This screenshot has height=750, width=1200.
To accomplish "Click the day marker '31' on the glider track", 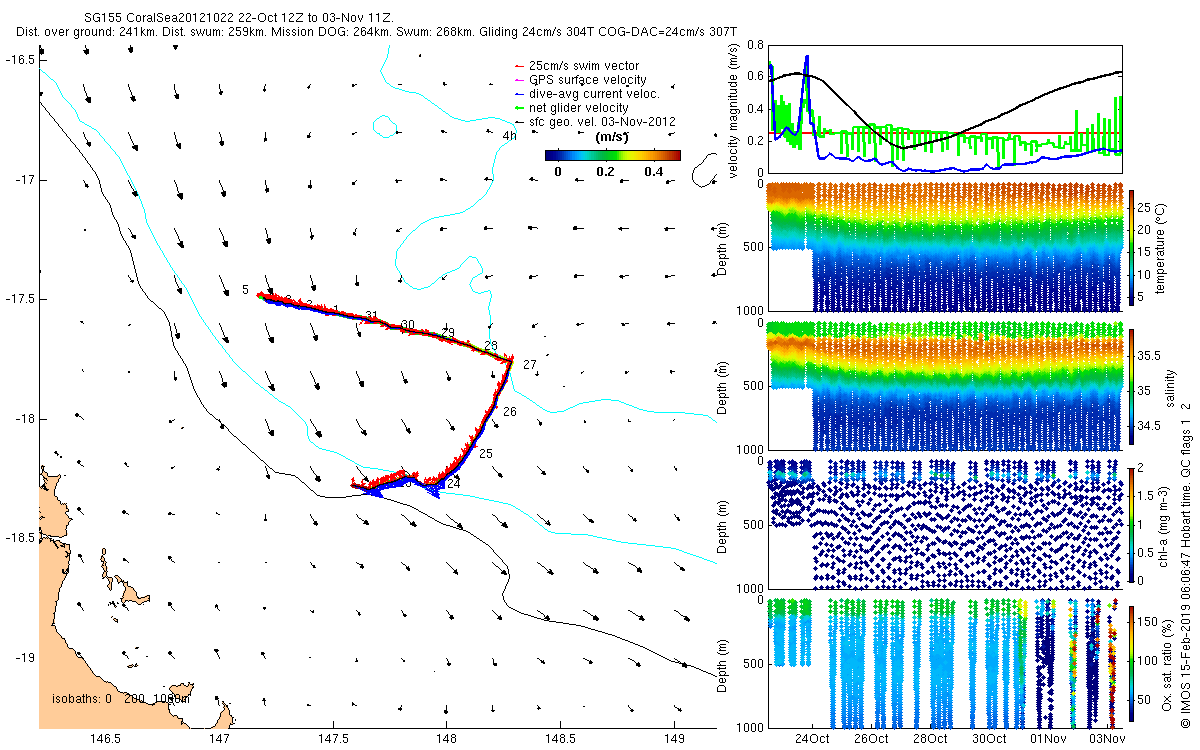I will coord(372,317).
